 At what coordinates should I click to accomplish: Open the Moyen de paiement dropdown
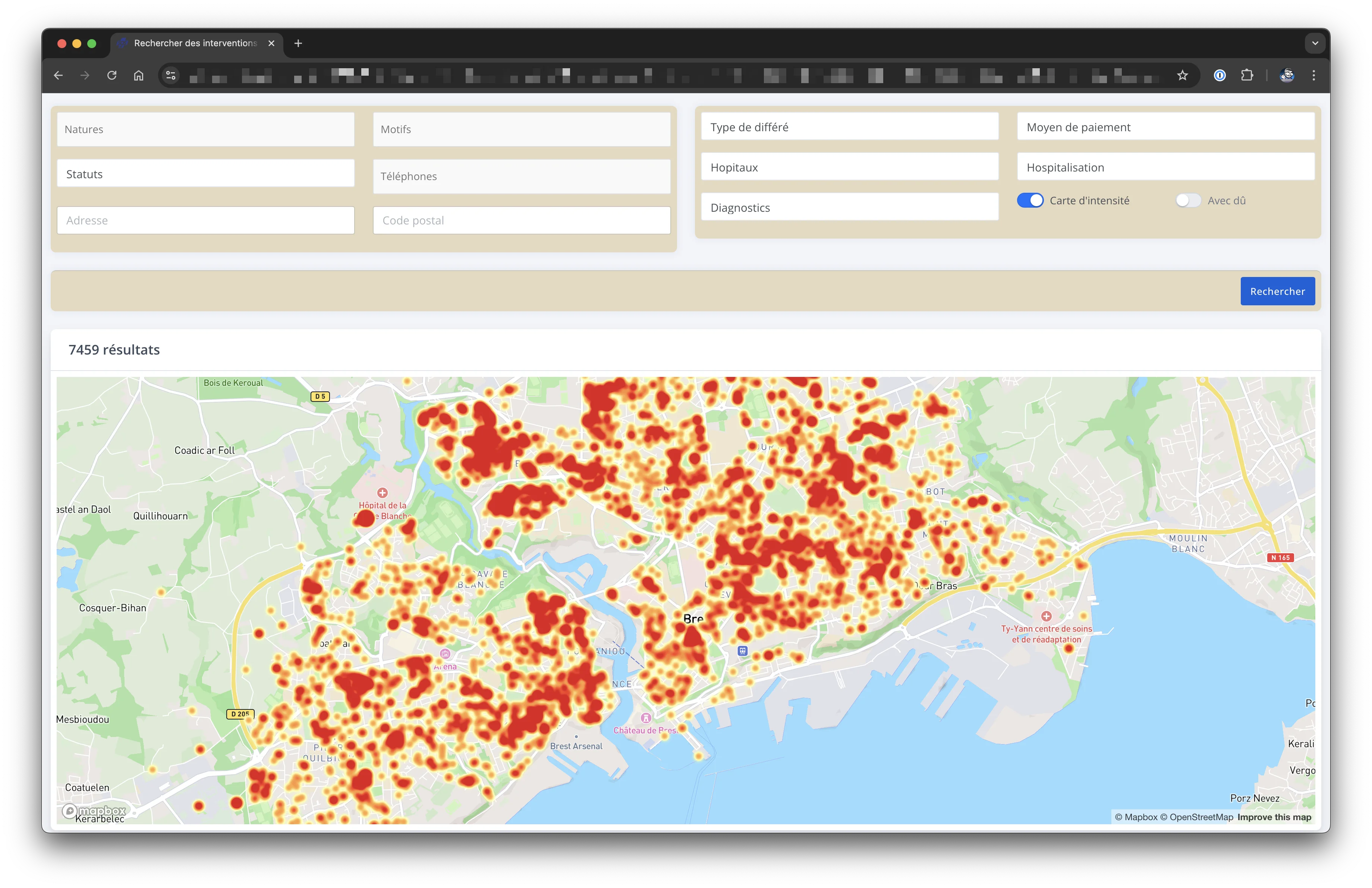(1166, 127)
